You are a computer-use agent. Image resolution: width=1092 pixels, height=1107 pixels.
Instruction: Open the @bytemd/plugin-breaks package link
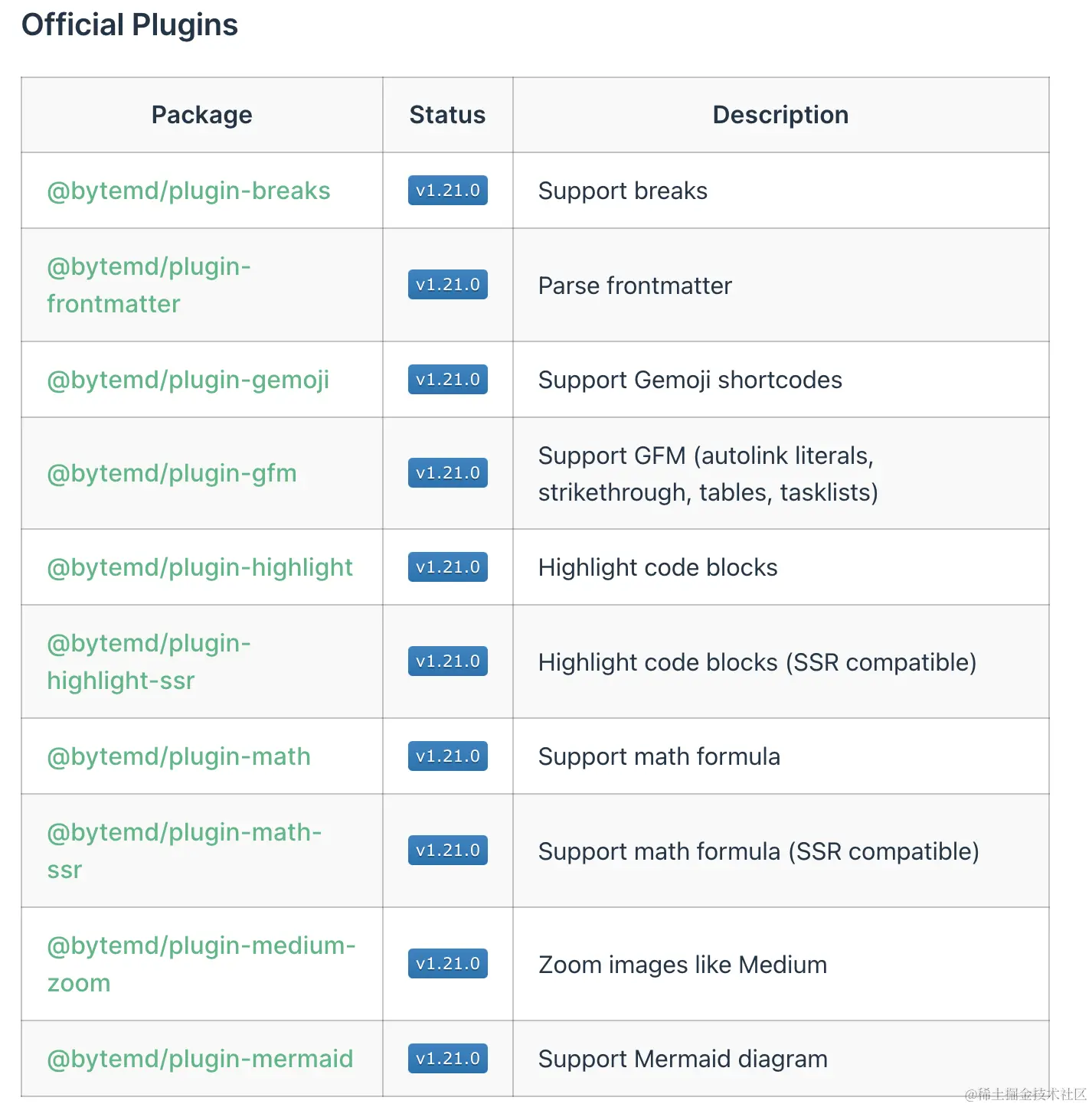coord(188,191)
